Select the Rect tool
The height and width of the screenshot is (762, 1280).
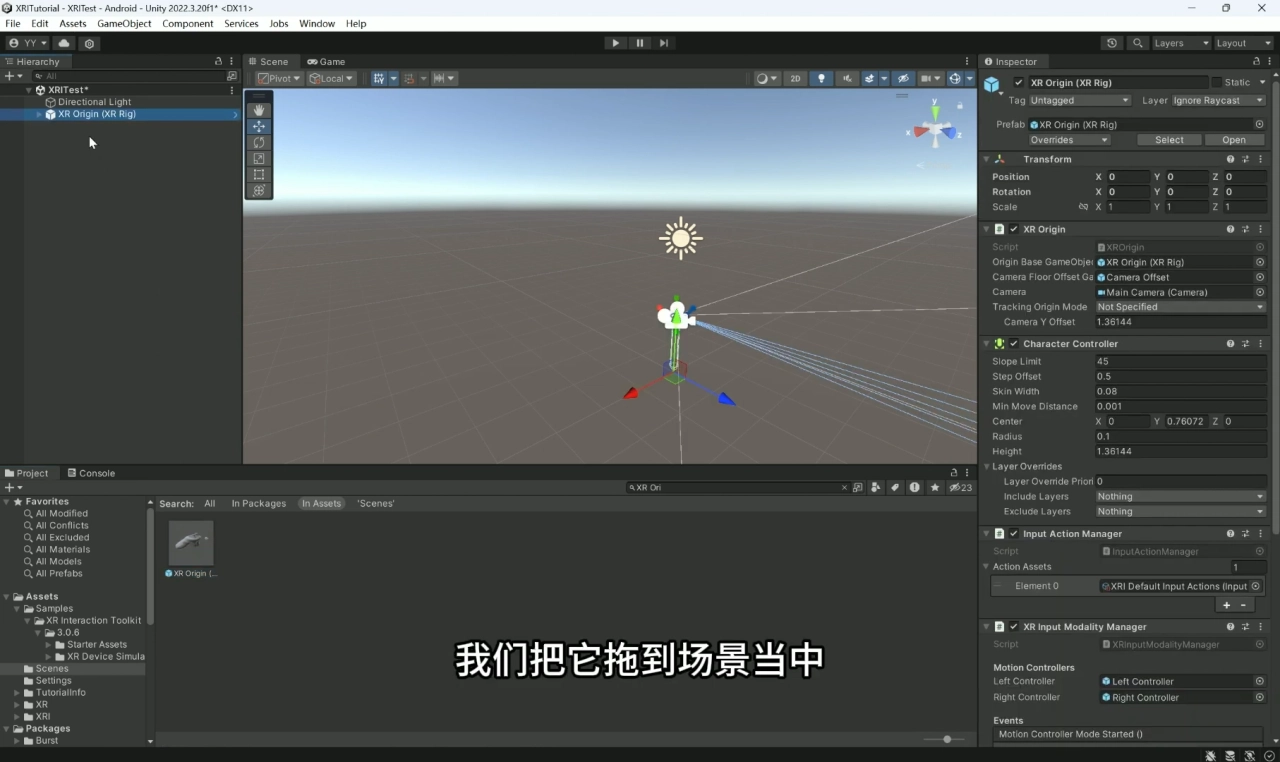[x=259, y=174]
